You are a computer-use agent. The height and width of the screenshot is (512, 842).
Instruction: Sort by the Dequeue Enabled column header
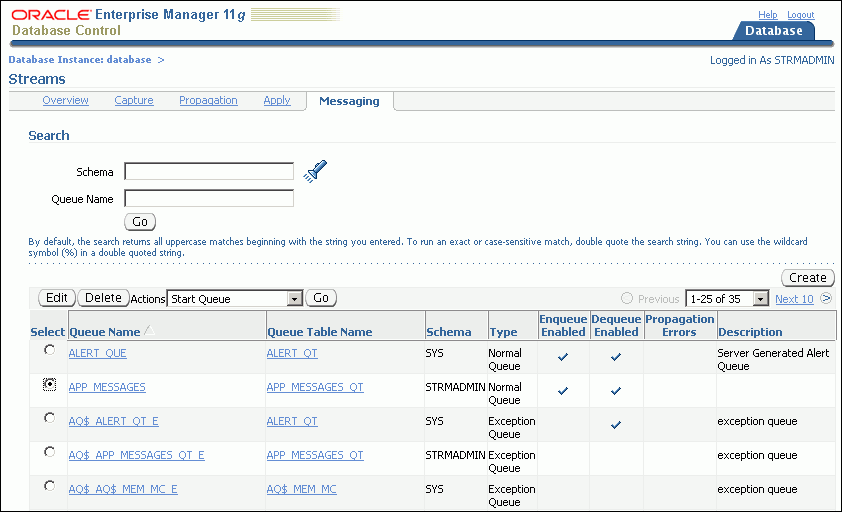616,326
